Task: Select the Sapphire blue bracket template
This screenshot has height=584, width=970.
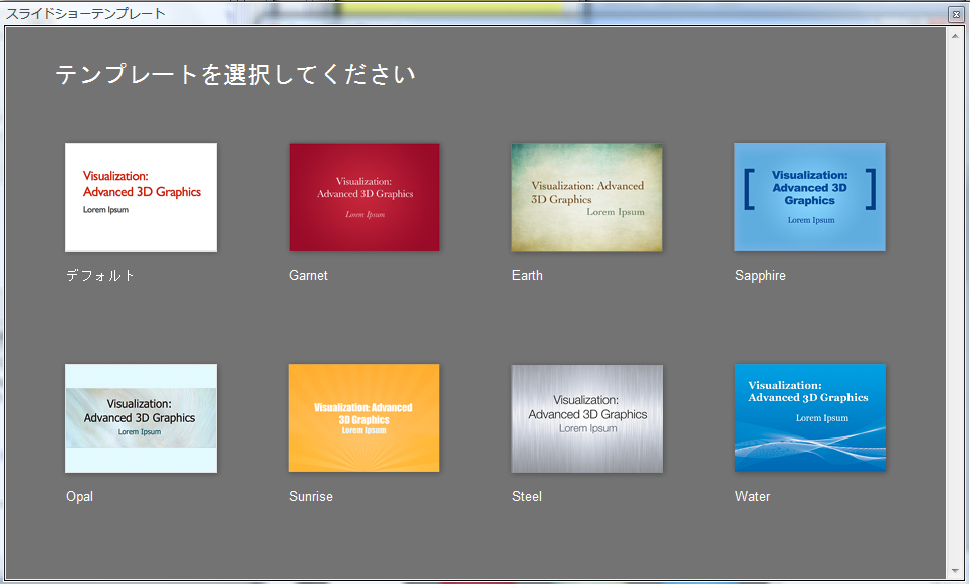Action: click(x=810, y=197)
